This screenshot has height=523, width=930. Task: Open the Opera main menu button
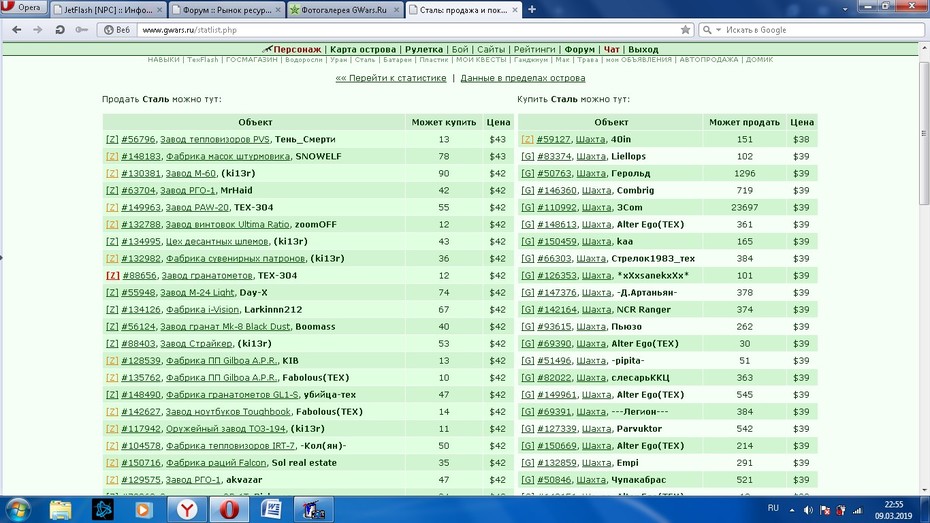point(23,8)
